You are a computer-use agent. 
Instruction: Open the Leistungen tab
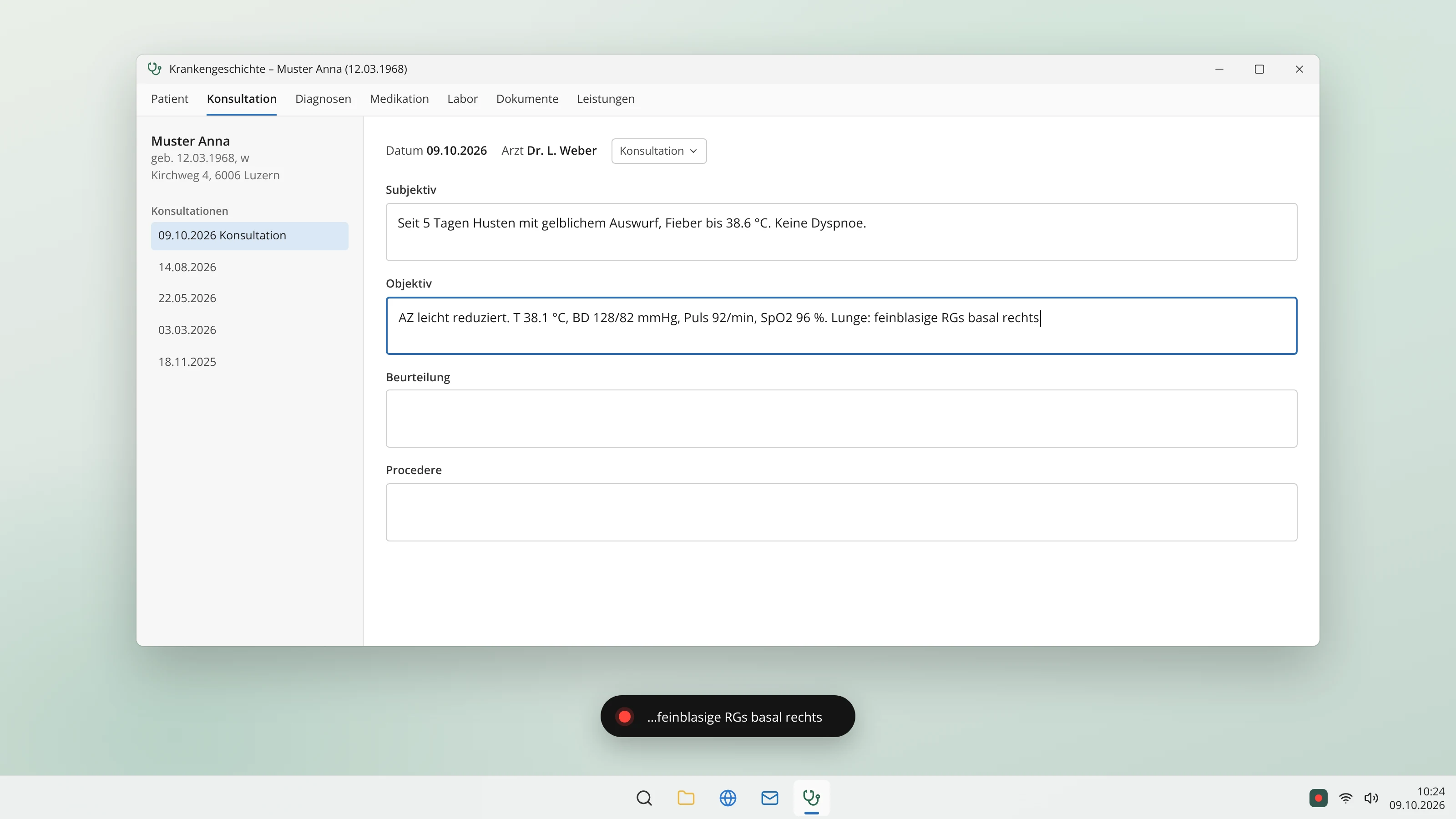click(x=605, y=99)
